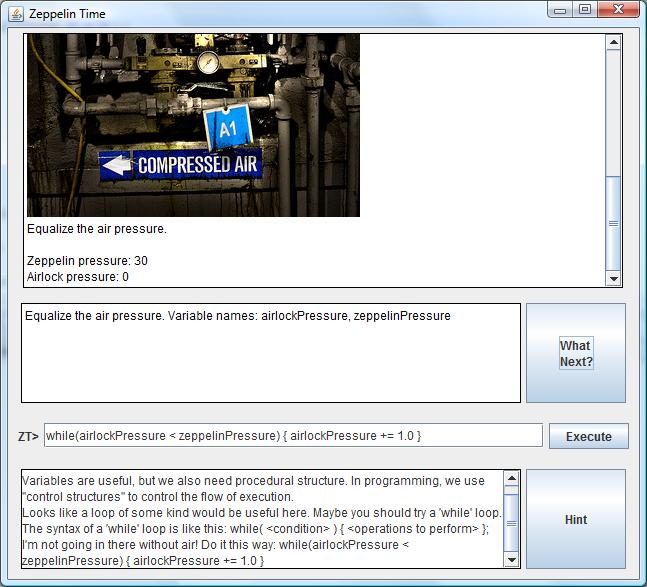647x587 pixels.
Task: Maximize the Zeppelin Time window
Action: click(x=585, y=10)
